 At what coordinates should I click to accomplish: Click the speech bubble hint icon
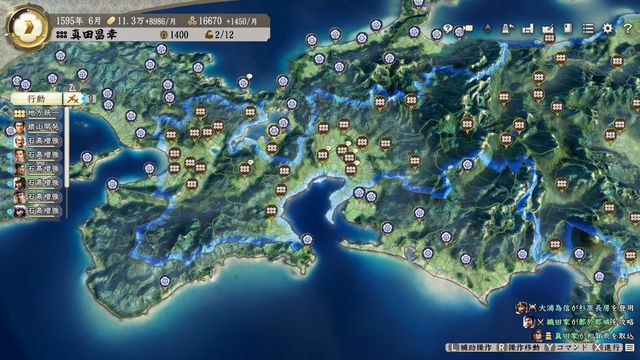[448, 29]
